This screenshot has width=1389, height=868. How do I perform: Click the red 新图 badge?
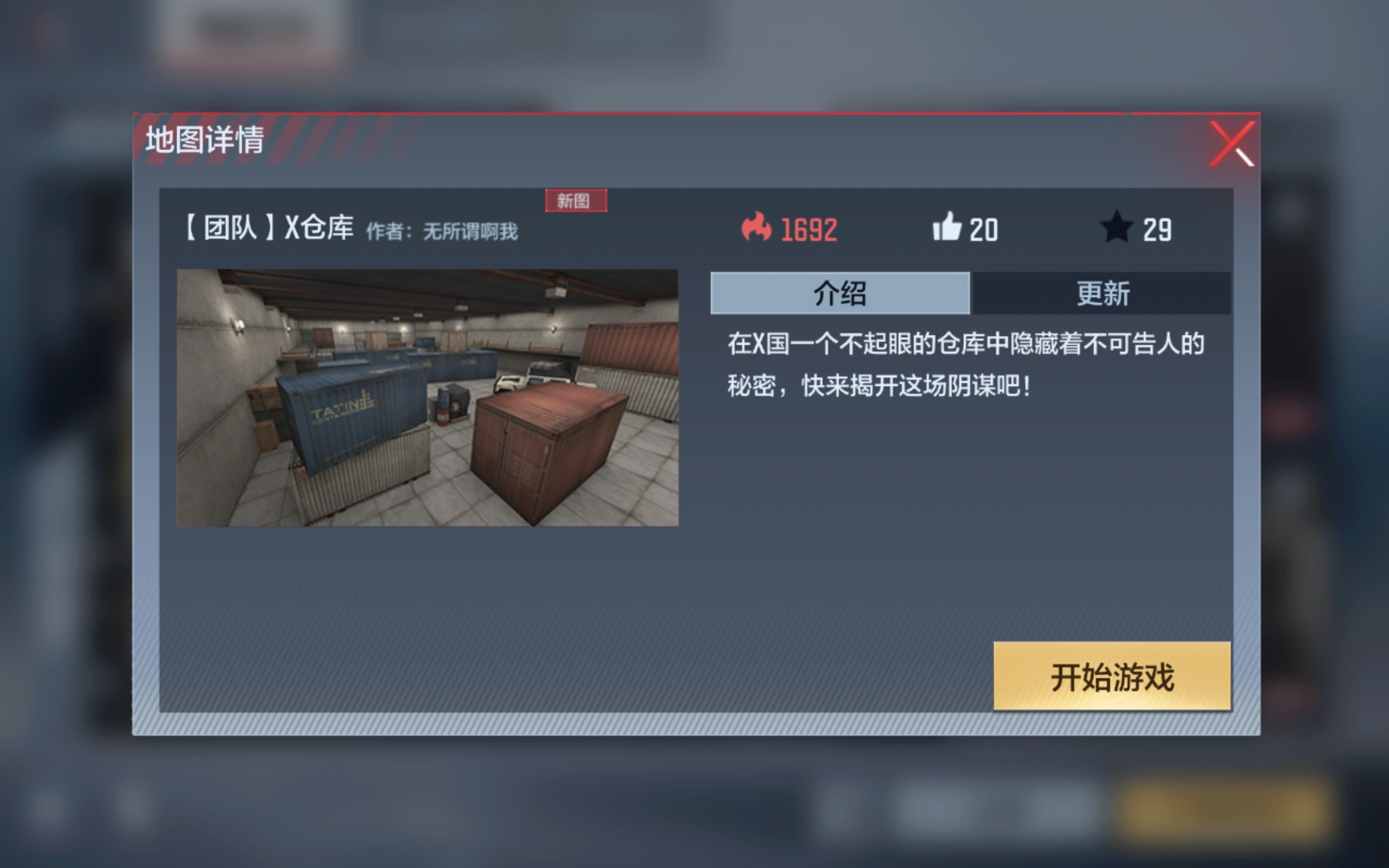point(576,201)
